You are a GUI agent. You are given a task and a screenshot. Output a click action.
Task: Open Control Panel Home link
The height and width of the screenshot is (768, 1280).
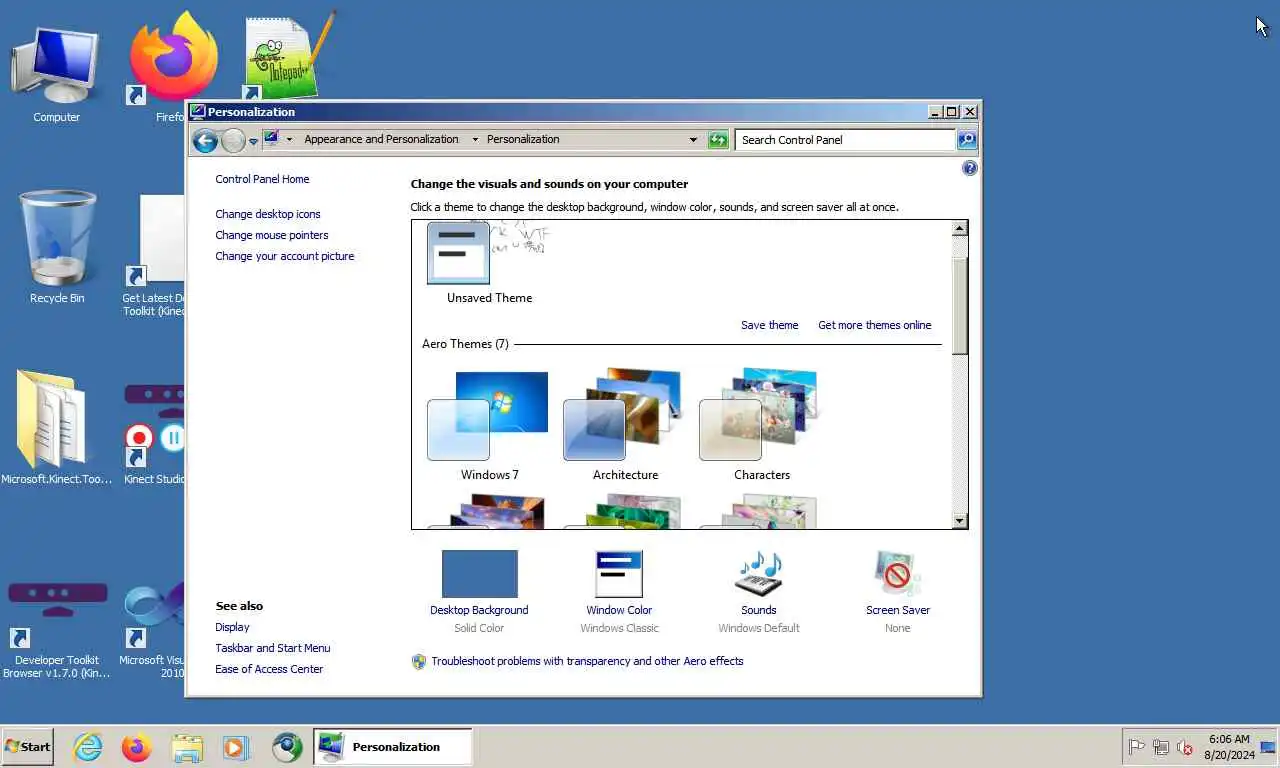pyautogui.click(x=262, y=179)
